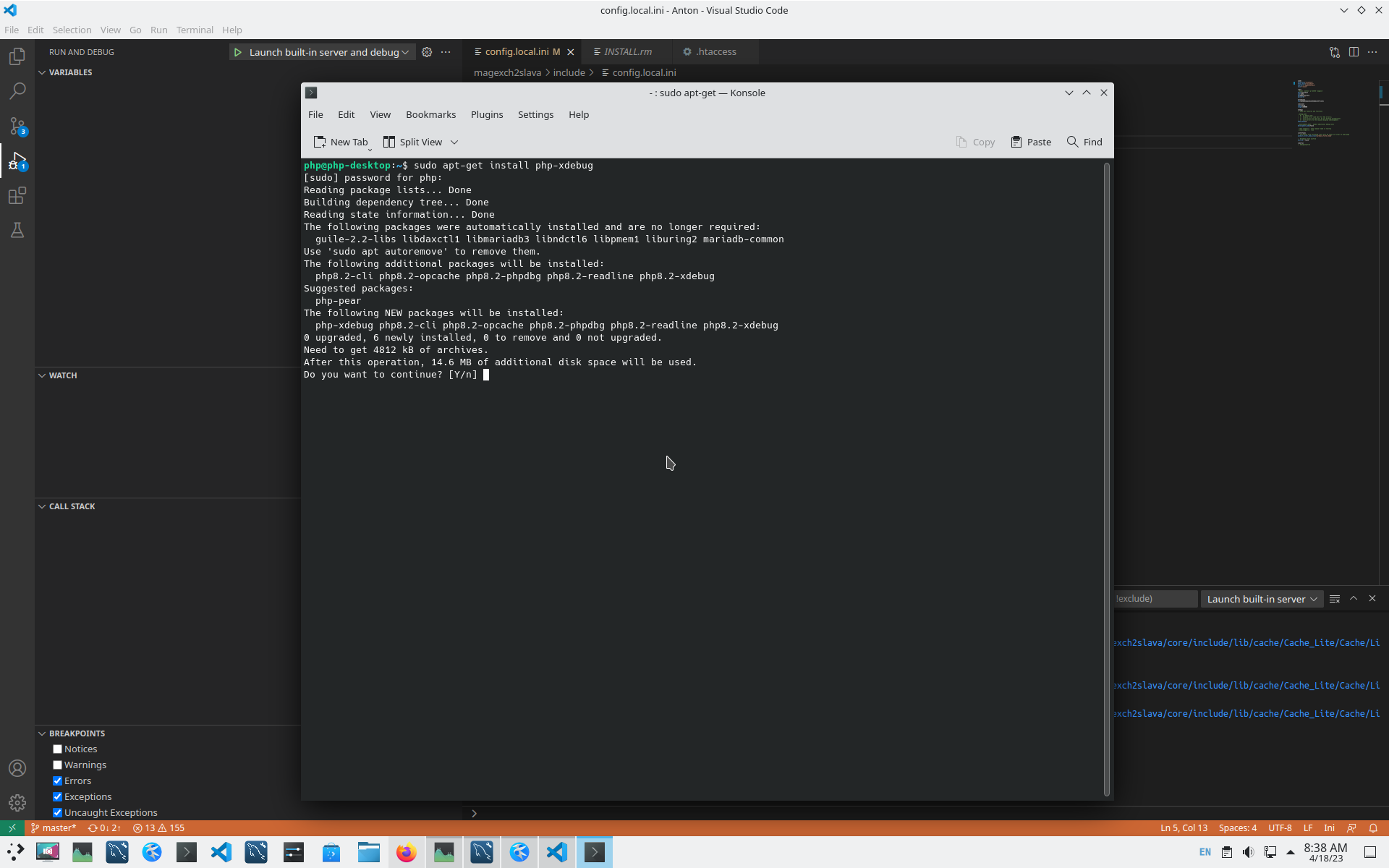Open Konsole's Bookmarks menu
This screenshot has height=868, width=1389.
point(430,114)
